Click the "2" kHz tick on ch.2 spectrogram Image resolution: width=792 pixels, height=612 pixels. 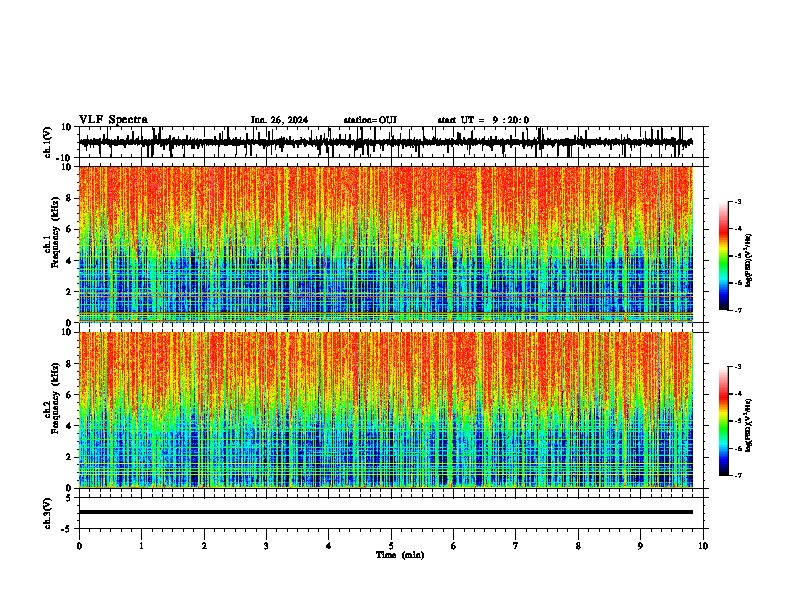pyautogui.click(x=70, y=457)
